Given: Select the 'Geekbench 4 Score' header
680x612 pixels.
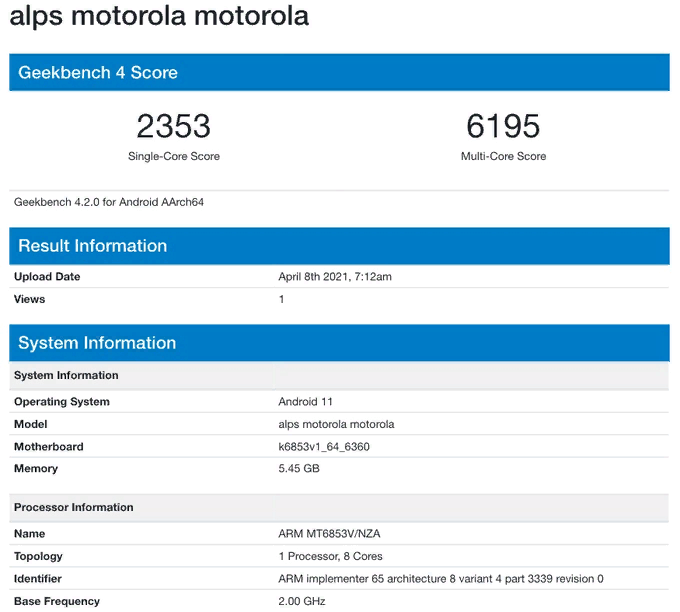Looking at the screenshot, I should [339, 72].
